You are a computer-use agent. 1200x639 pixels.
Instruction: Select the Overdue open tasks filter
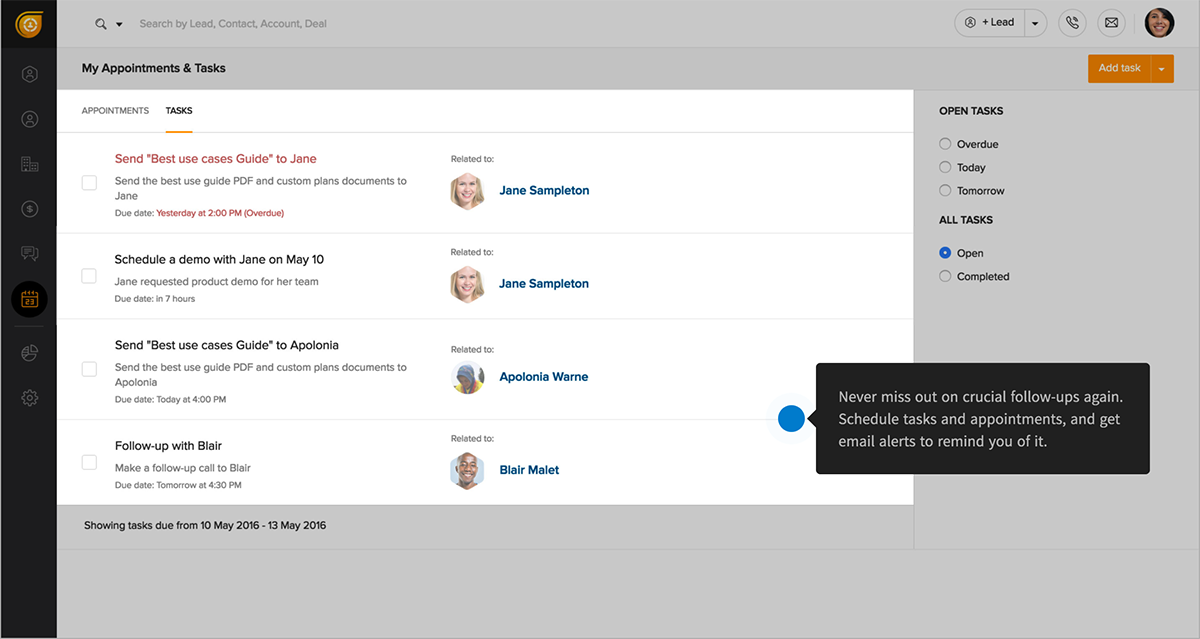click(945, 144)
